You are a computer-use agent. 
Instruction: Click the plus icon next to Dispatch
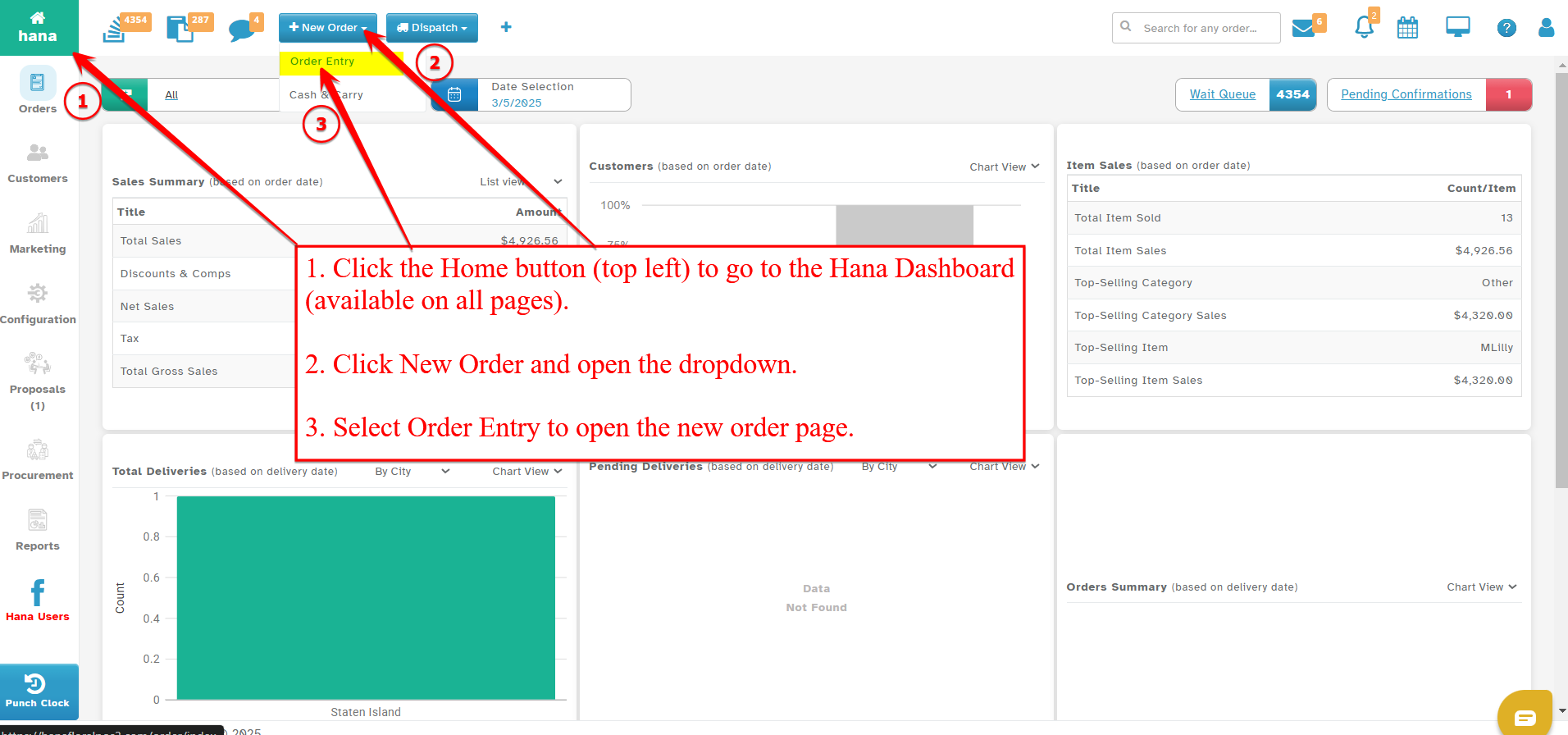tap(506, 27)
